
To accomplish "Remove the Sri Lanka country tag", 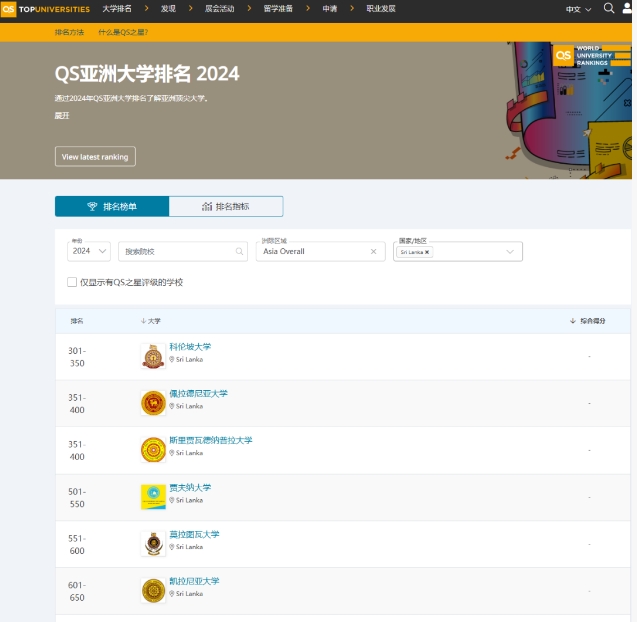I will pyautogui.click(x=427, y=252).
